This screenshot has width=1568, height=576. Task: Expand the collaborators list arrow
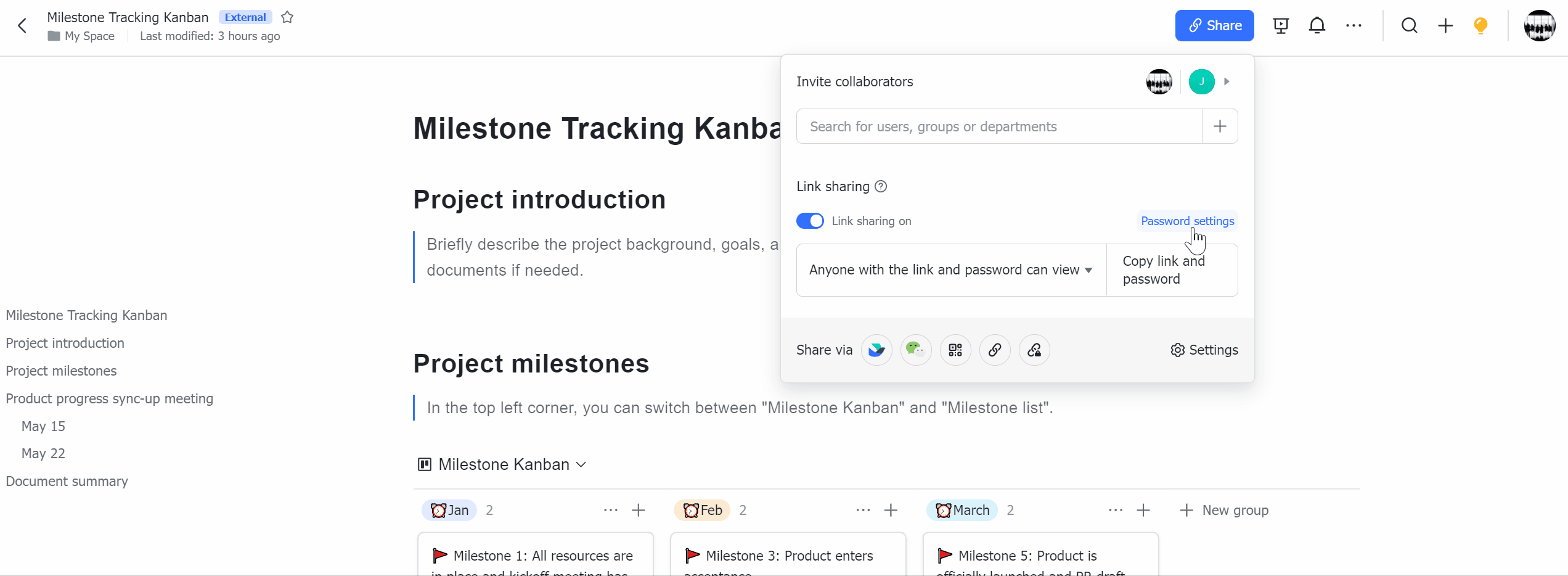(1227, 81)
